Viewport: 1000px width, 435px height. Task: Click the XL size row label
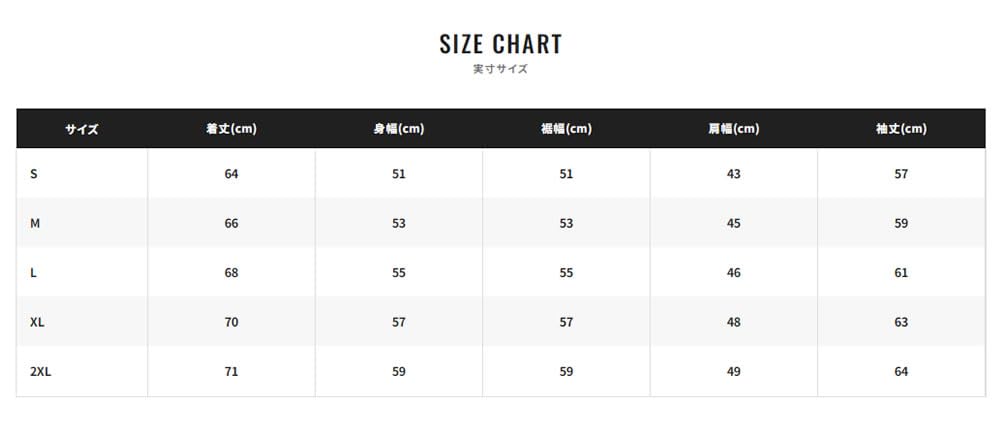(37, 322)
